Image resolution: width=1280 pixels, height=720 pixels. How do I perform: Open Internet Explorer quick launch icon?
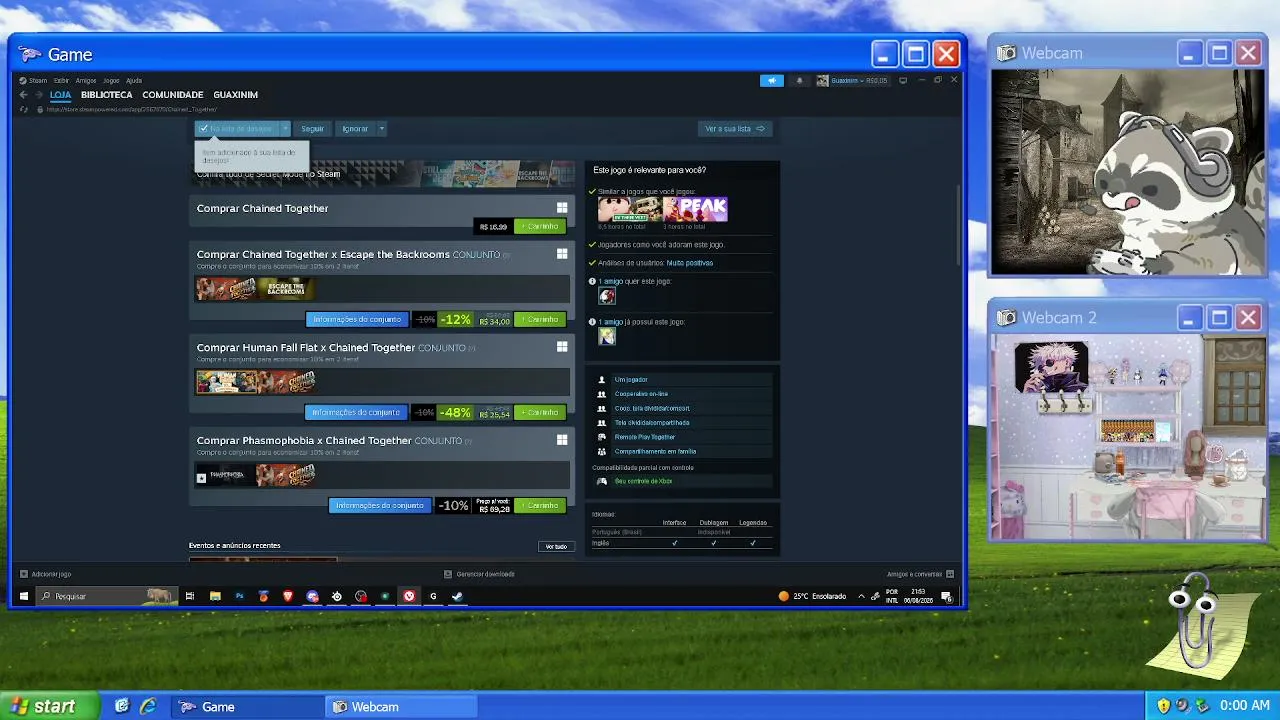pyautogui.click(x=148, y=706)
